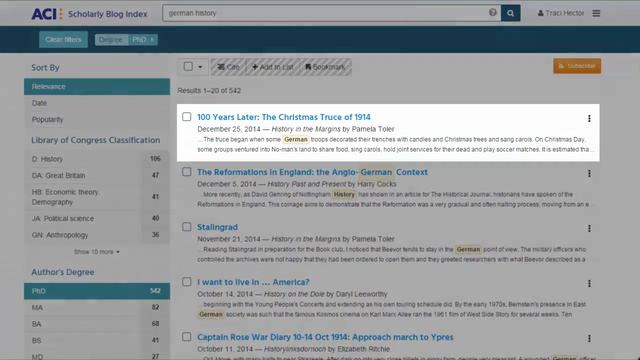The image size is (640, 360).
Task: Toggle the select-all results checkbox
Action: 188,67
